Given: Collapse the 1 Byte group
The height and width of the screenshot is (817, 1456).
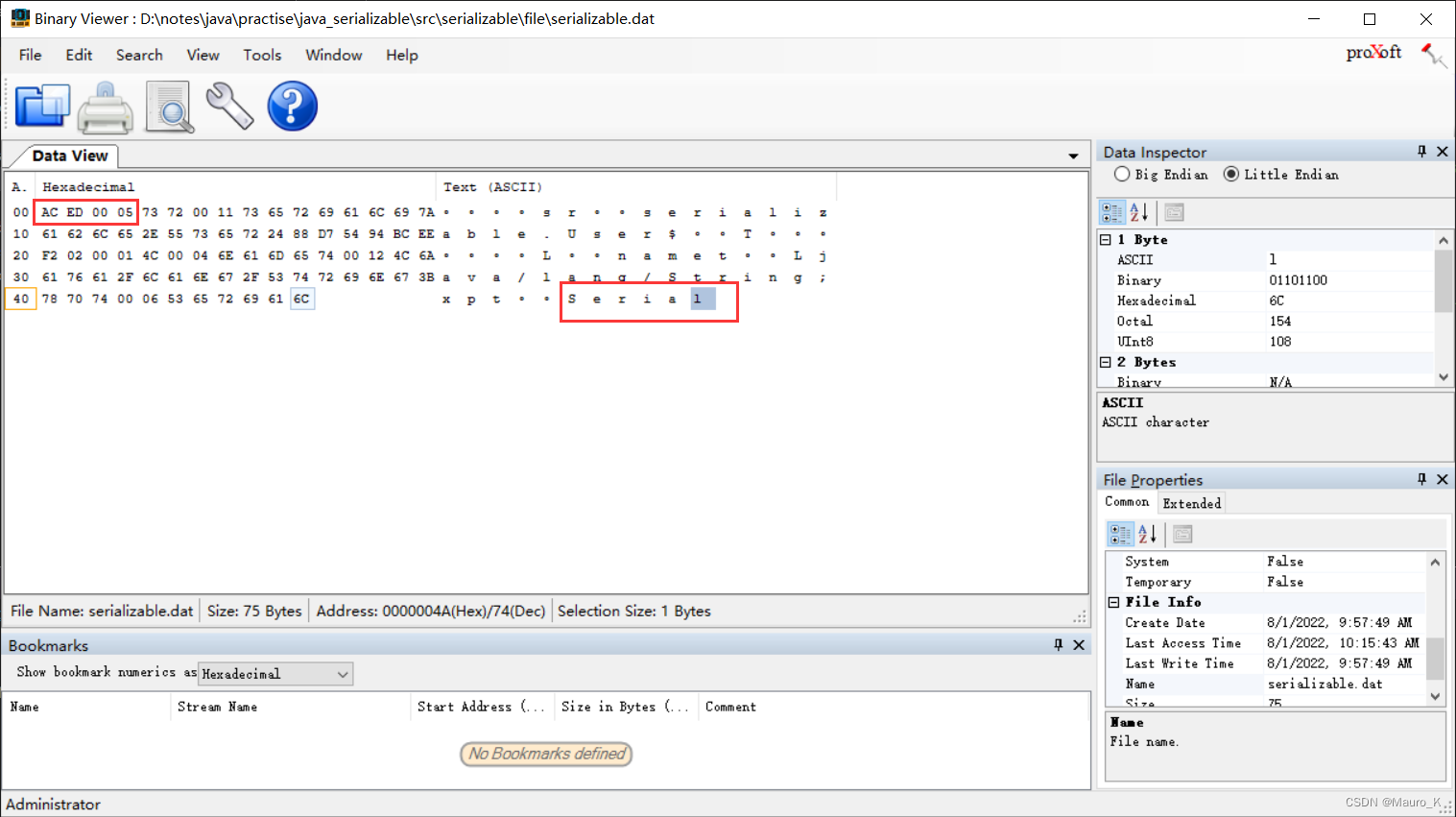Looking at the screenshot, I should [1106, 239].
